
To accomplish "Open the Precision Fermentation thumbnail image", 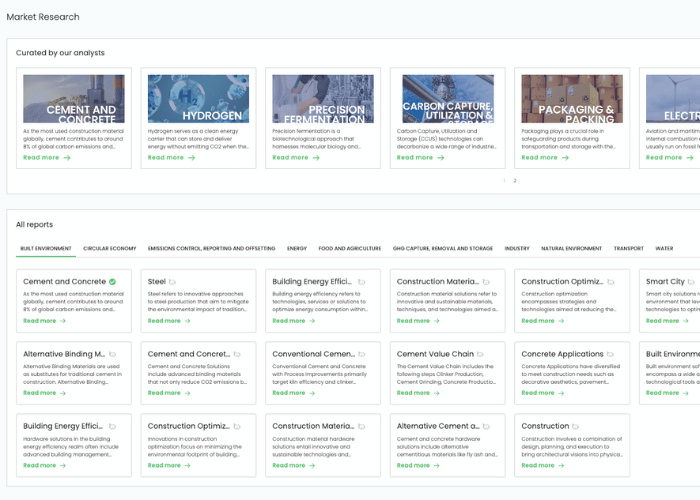I will 323,99.
